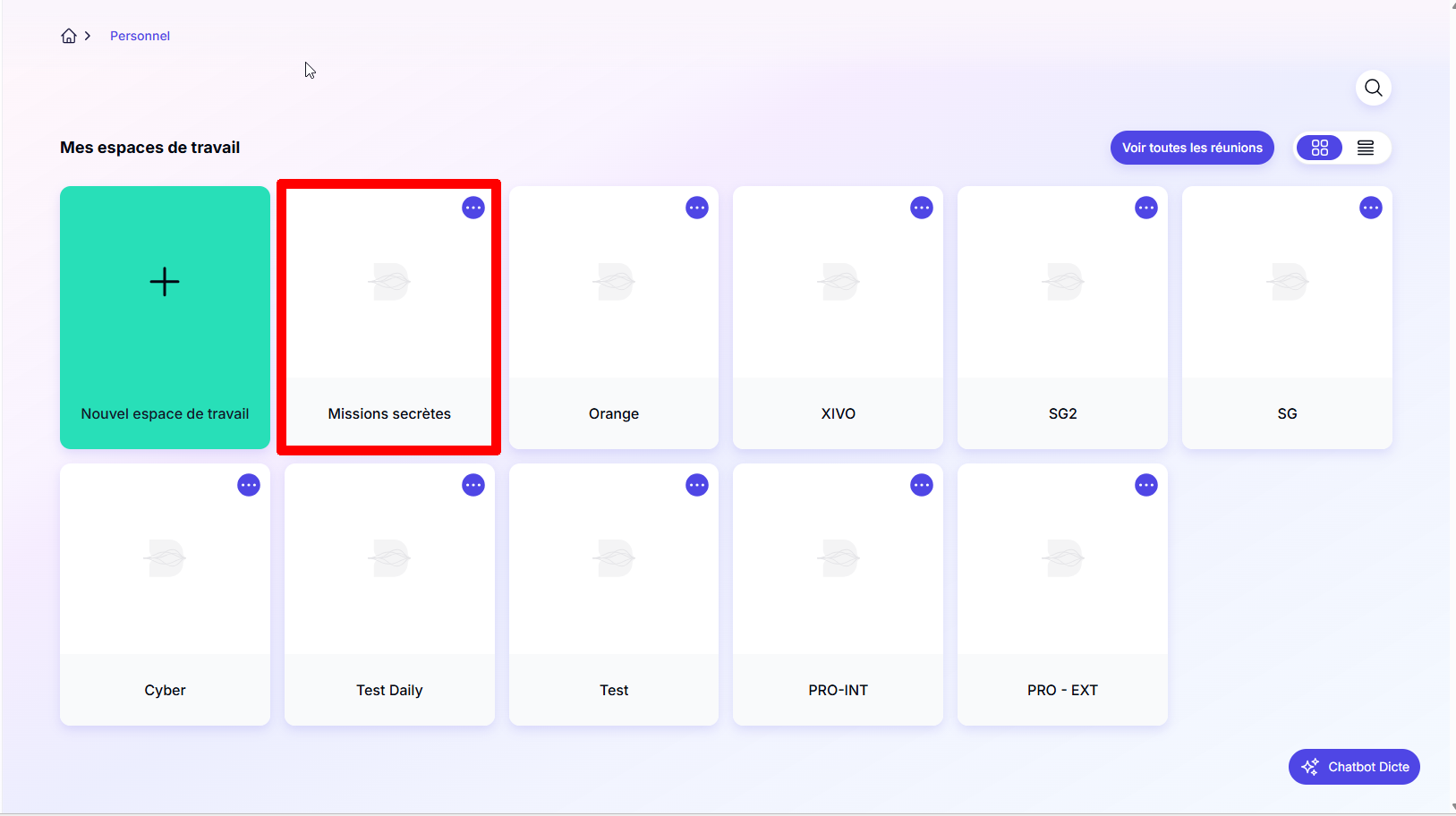Open the XIVO workspace card
This screenshot has width=1456, height=816.
839,318
